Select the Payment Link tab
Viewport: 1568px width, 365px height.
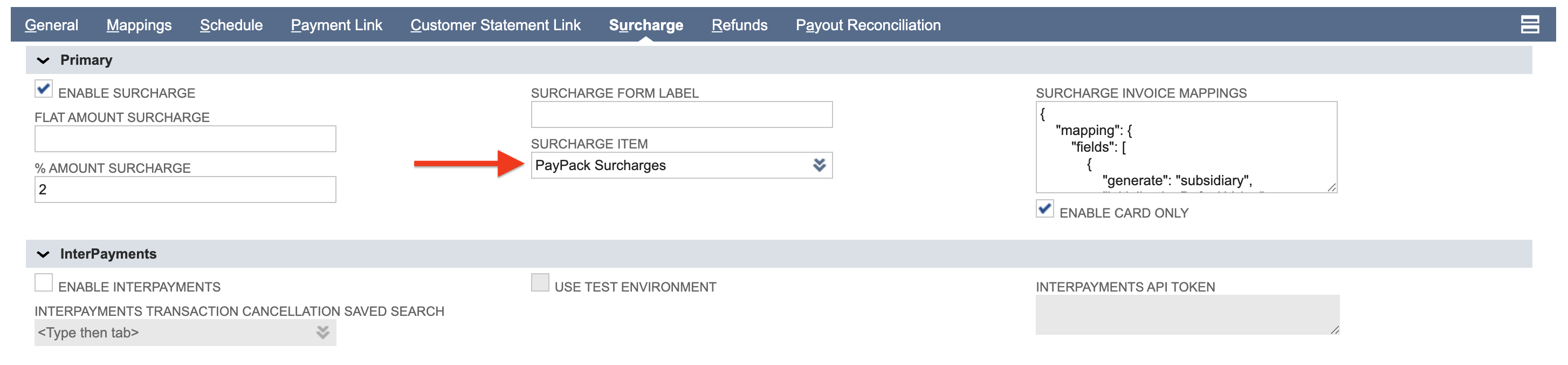tap(336, 25)
